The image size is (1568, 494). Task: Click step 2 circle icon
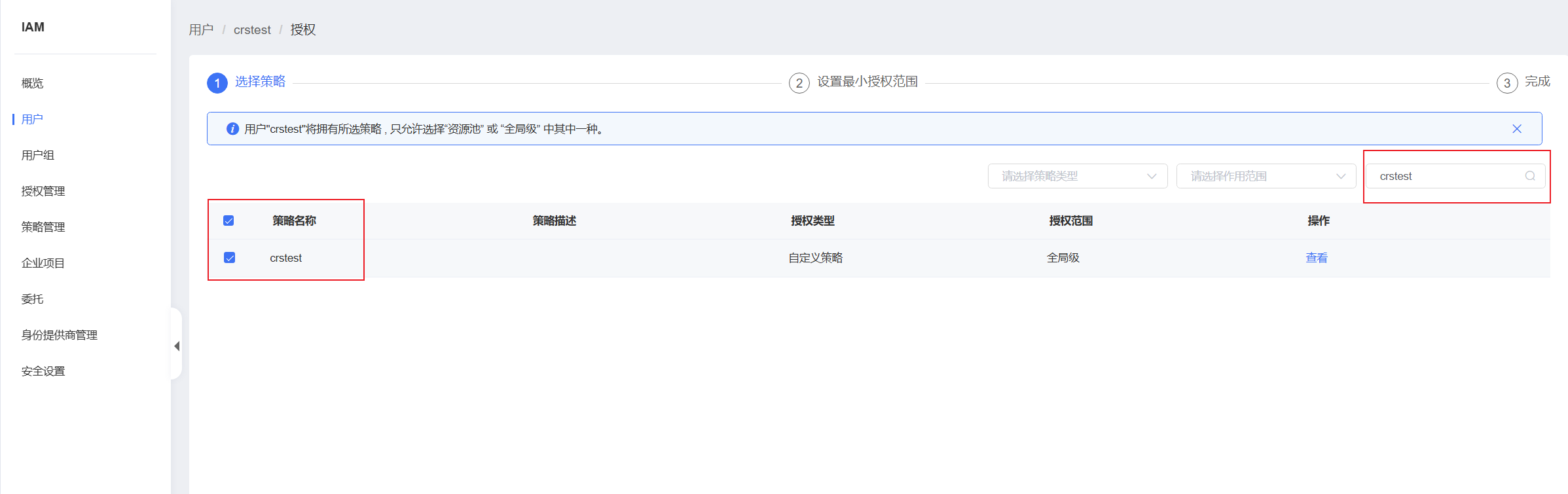[799, 83]
